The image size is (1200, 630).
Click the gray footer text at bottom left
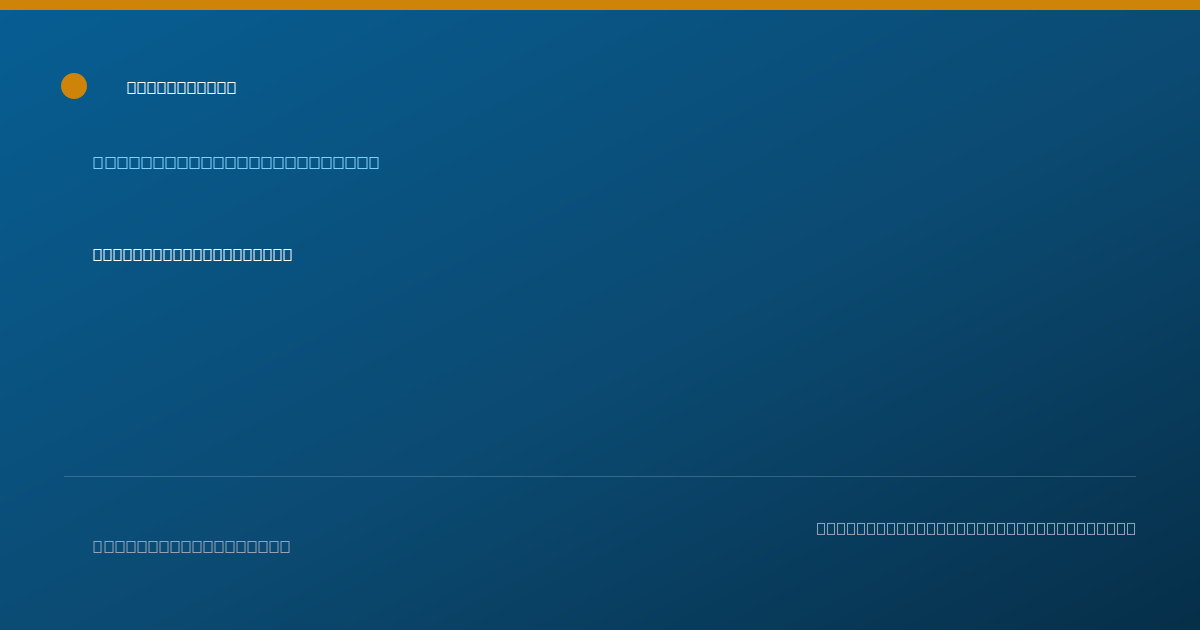[191, 546]
